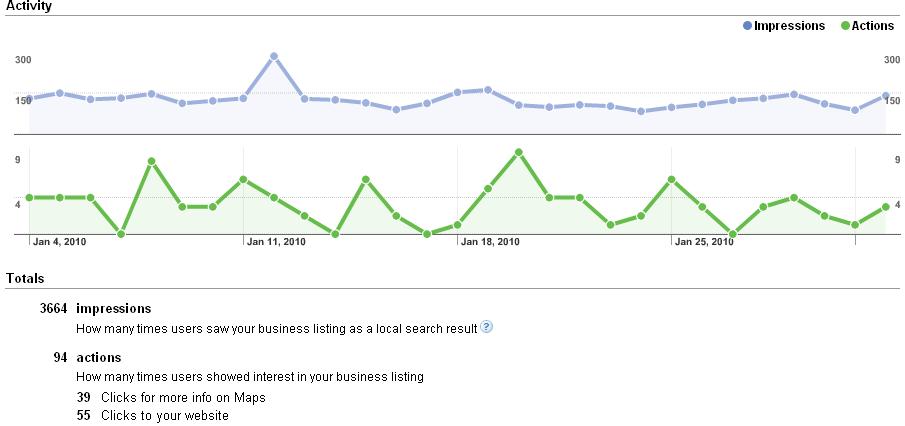Click the last blue impressions data point
905x426 pixels.
(886, 96)
